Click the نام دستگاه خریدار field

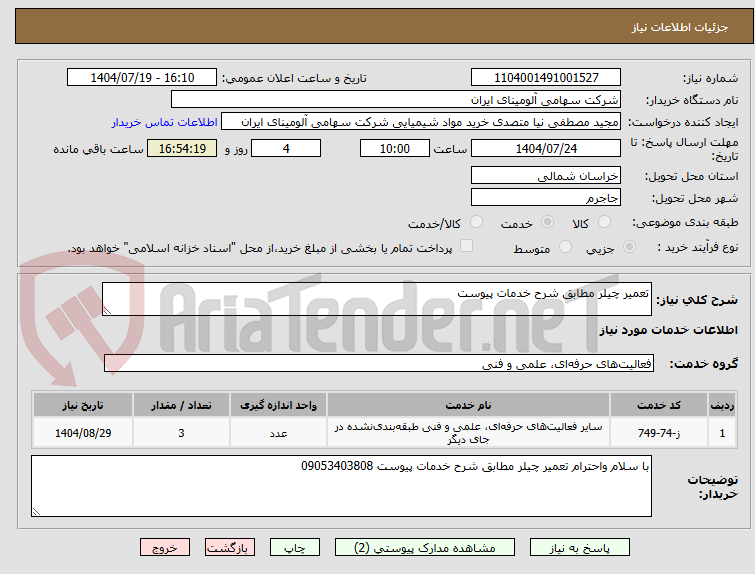coord(396,100)
